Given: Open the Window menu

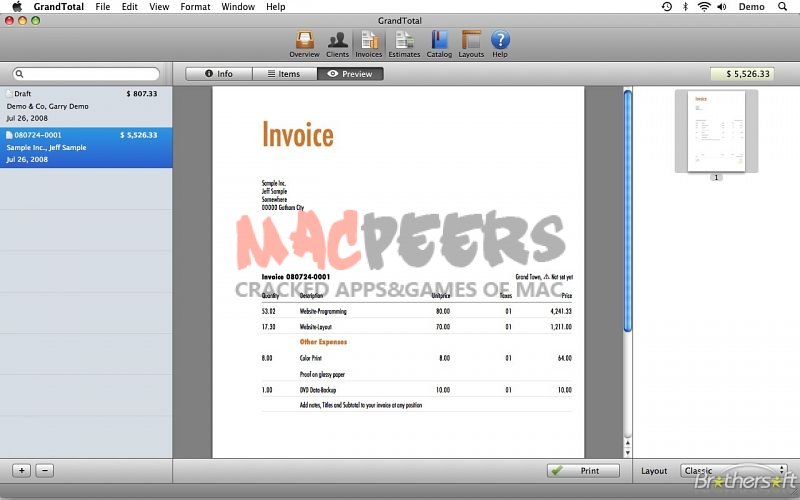Looking at the screenshot, I should click(x=238, y=7).
